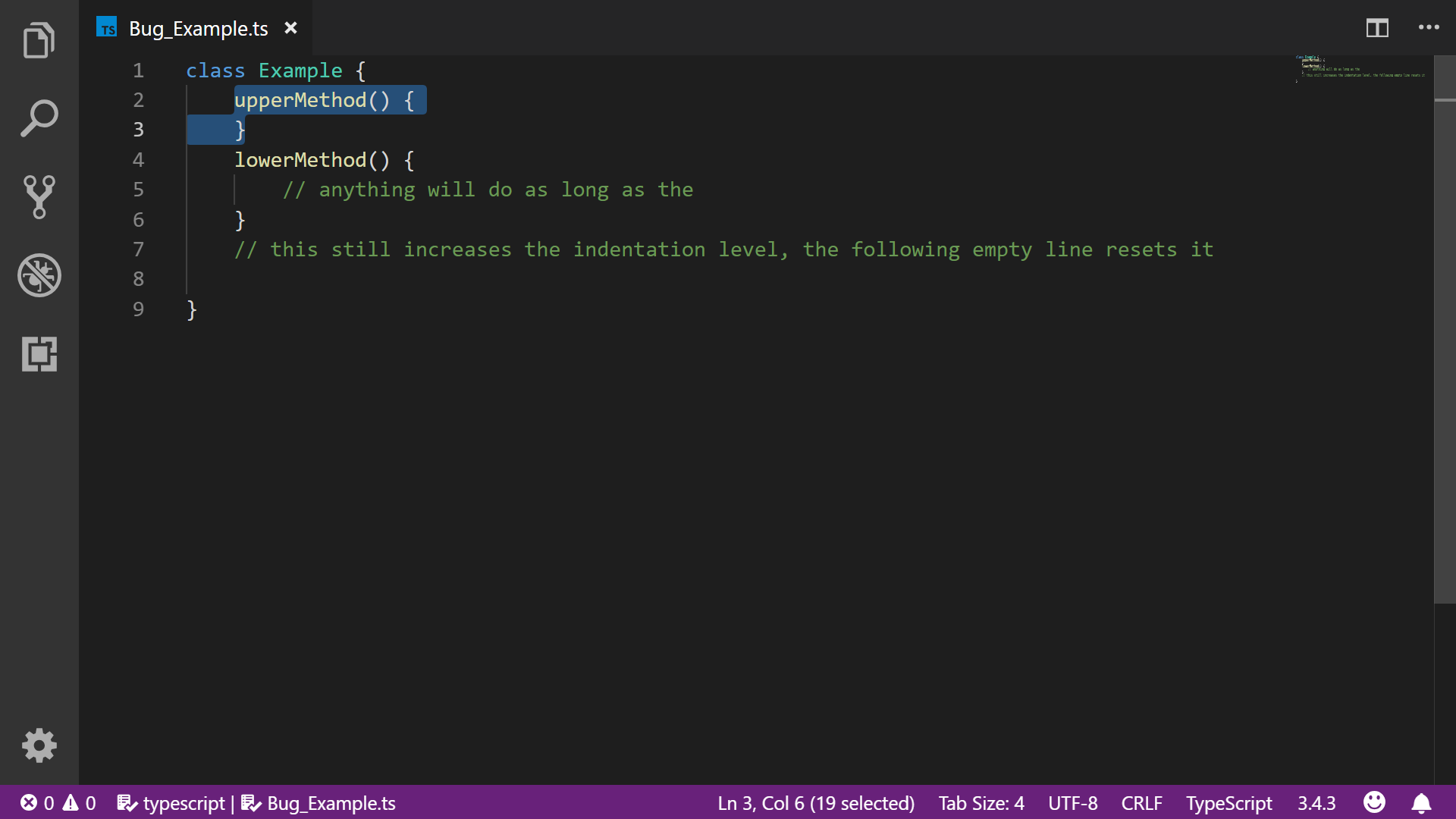Image resolution: width=1456 pixels, height=819 pixels.
Task: Close the Bug_Example.ts tab
Action: (290, 28)
